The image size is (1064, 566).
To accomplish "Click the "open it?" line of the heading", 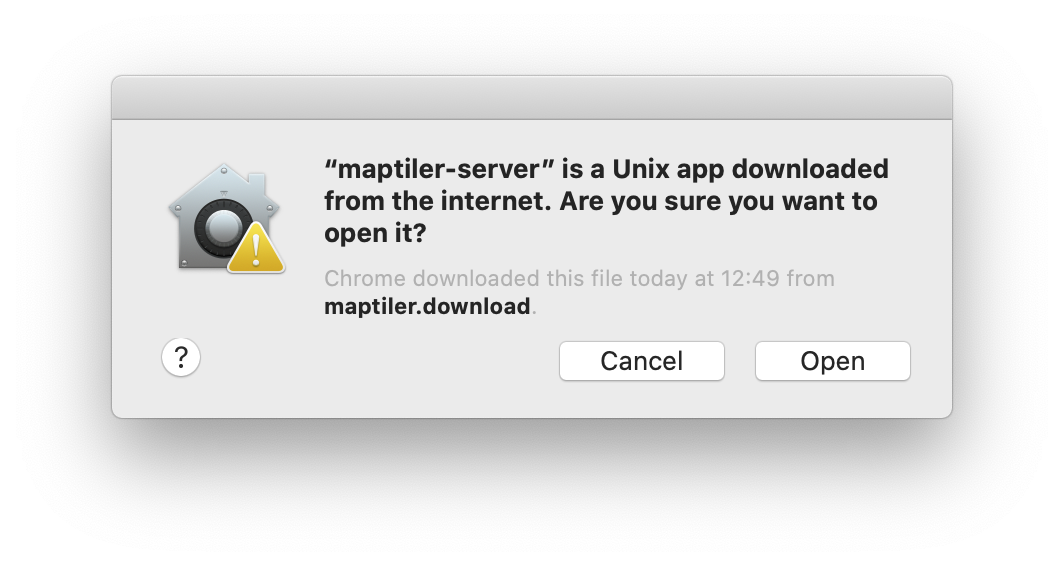I will [375, 234].
